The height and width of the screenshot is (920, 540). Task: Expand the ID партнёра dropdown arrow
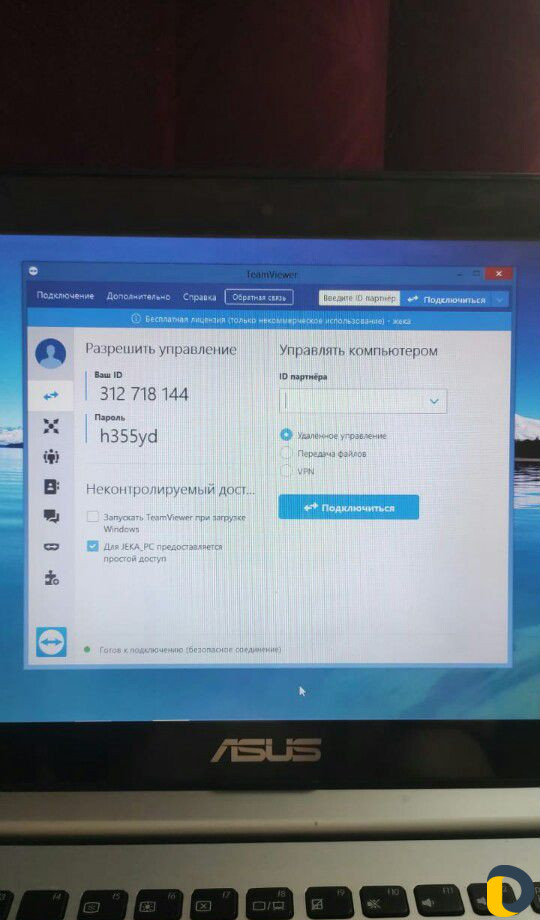tap(434, 401)
